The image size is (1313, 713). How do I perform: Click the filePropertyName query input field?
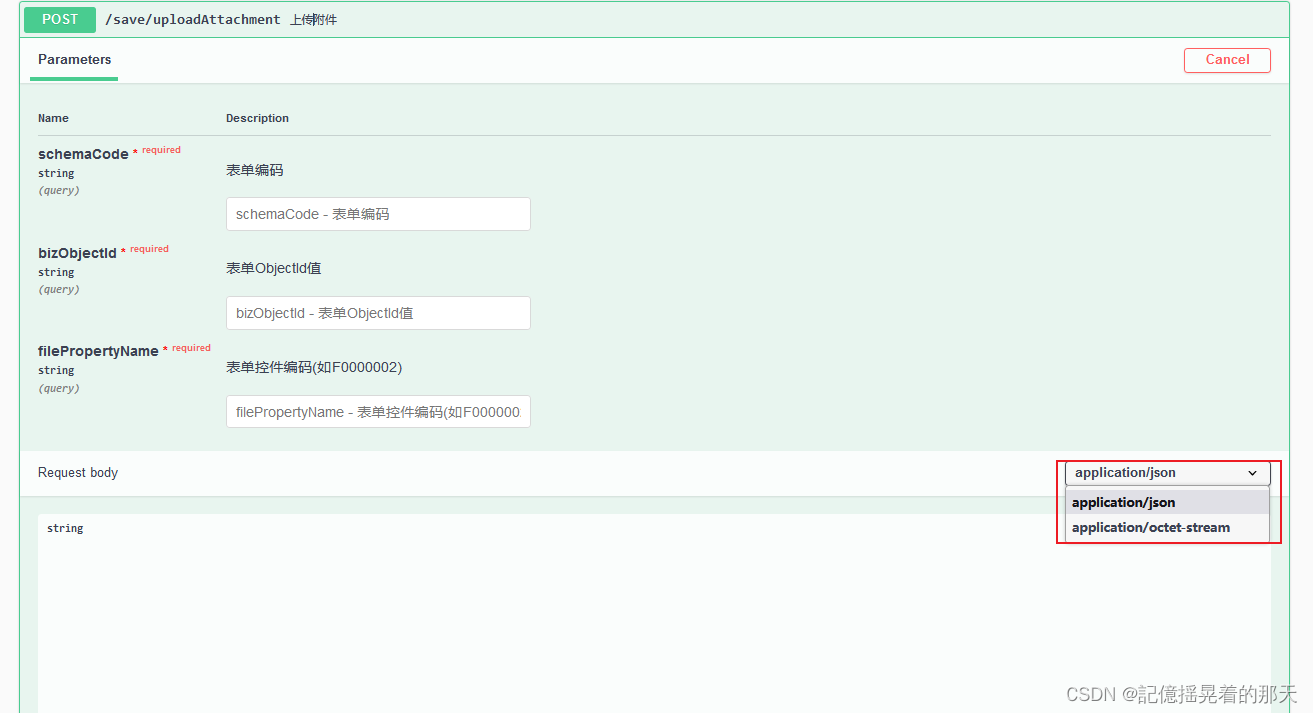tap(378, 411)
